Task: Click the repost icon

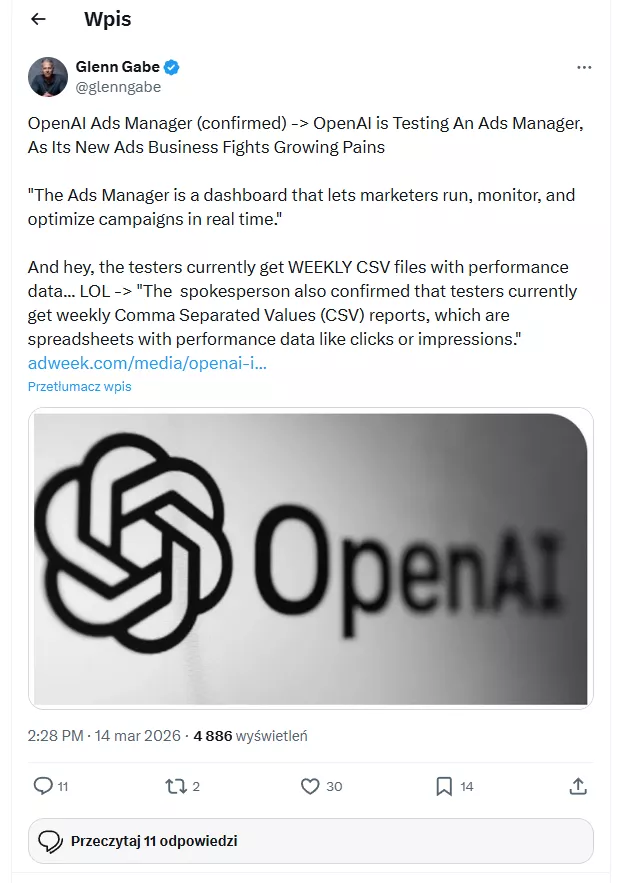Action: click(x=175, y=786)
